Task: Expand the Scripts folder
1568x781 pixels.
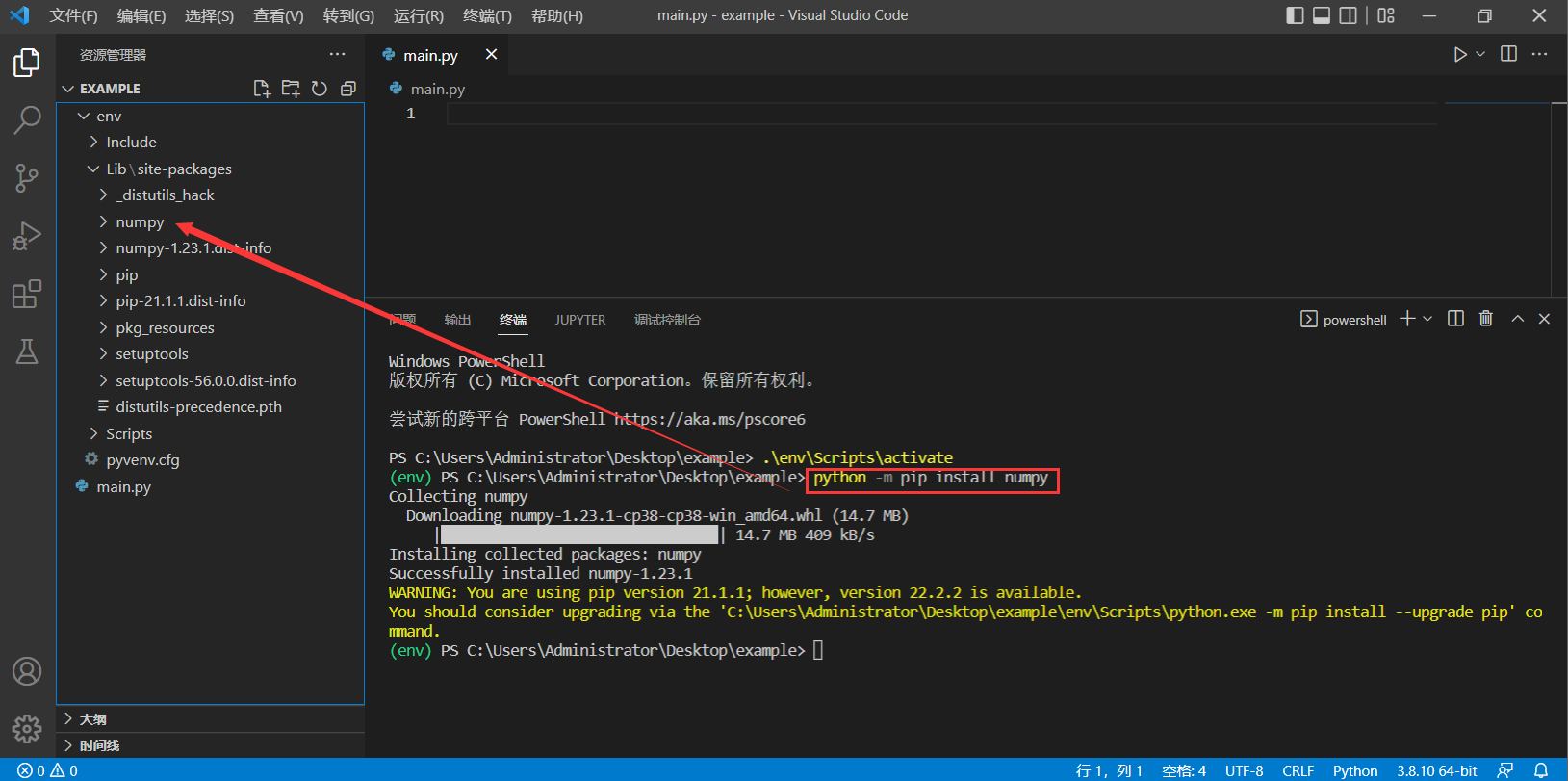Action: pos(129,434)
